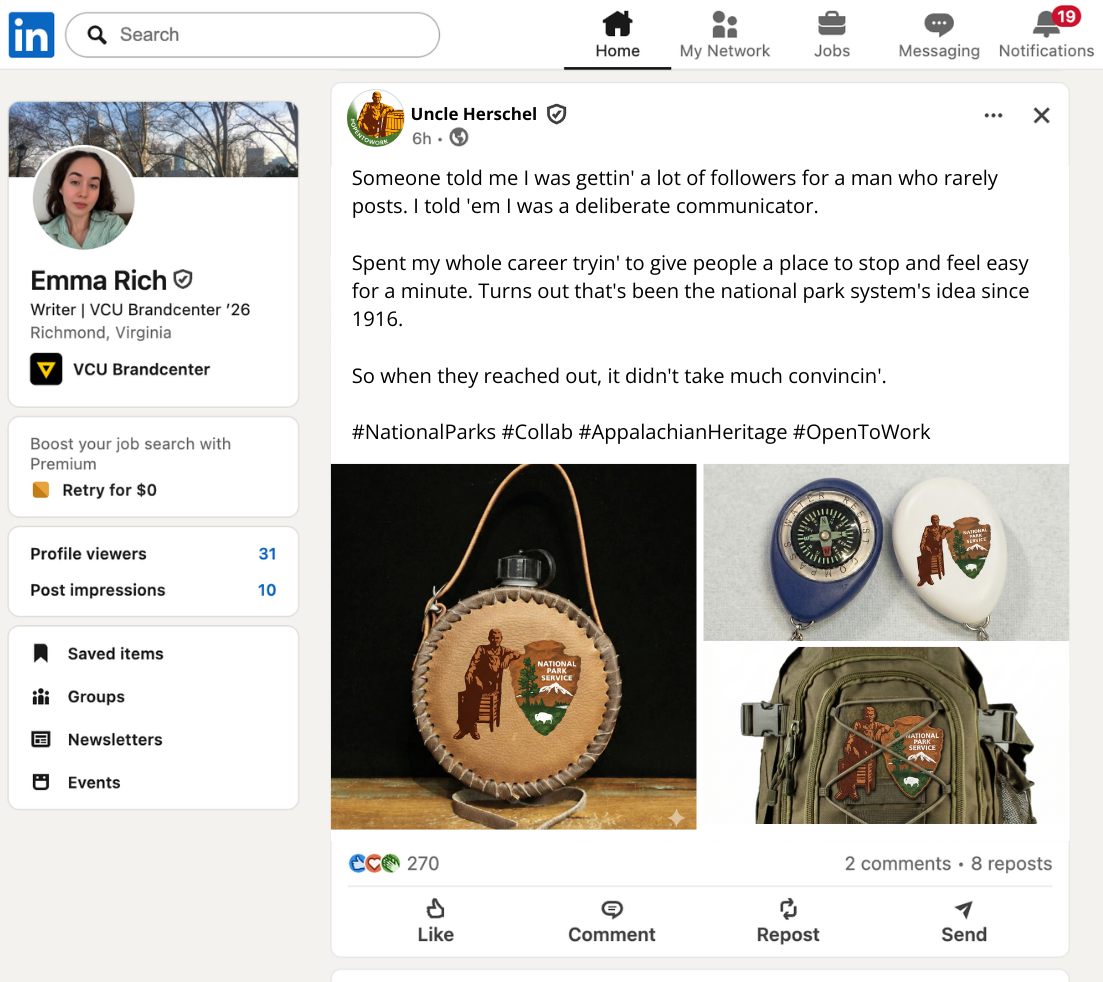Open the Notifications tab

pyautogui.click(x=1046, y=34)
